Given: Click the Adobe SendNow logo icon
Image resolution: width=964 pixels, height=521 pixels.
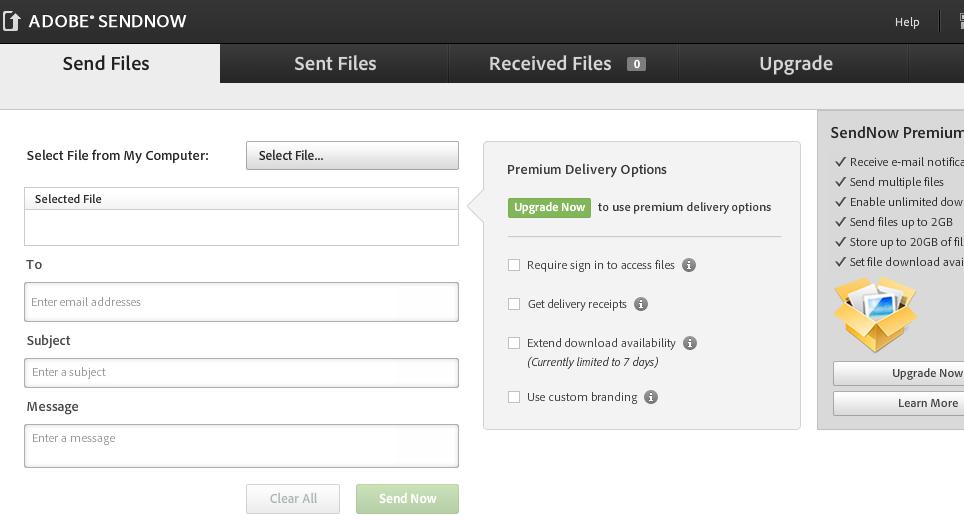Looking at the screenshot, I should pos(11,21).
